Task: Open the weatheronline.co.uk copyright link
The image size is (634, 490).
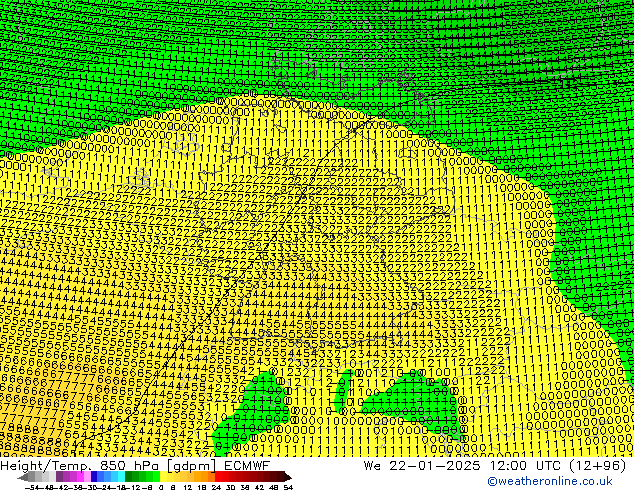Action: coord(549,481)
